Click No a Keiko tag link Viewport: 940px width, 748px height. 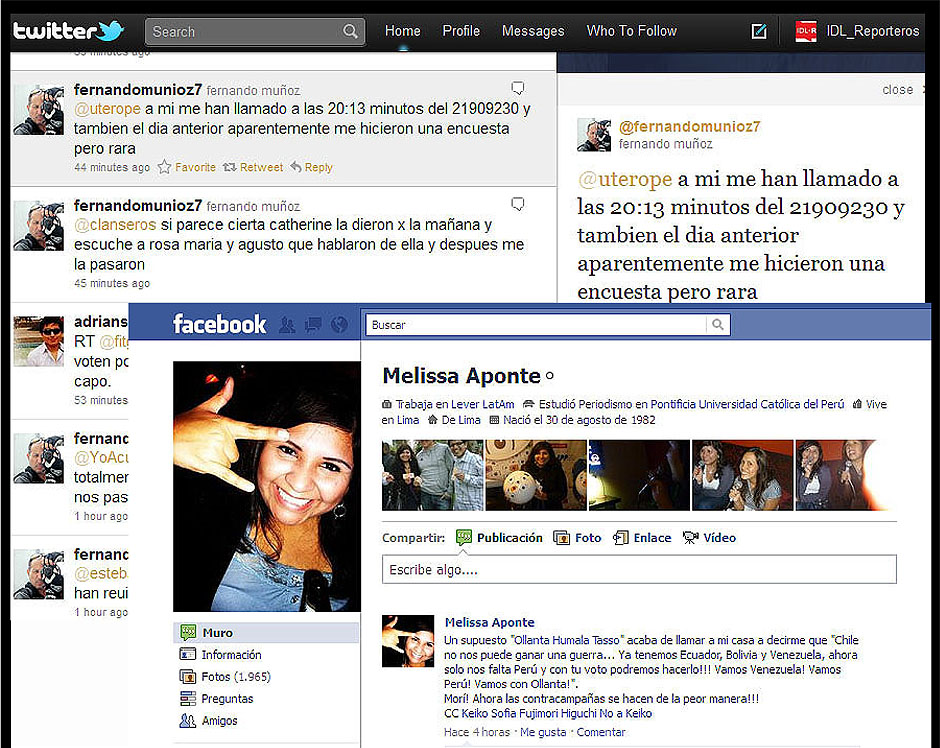[x=625, y=713]
